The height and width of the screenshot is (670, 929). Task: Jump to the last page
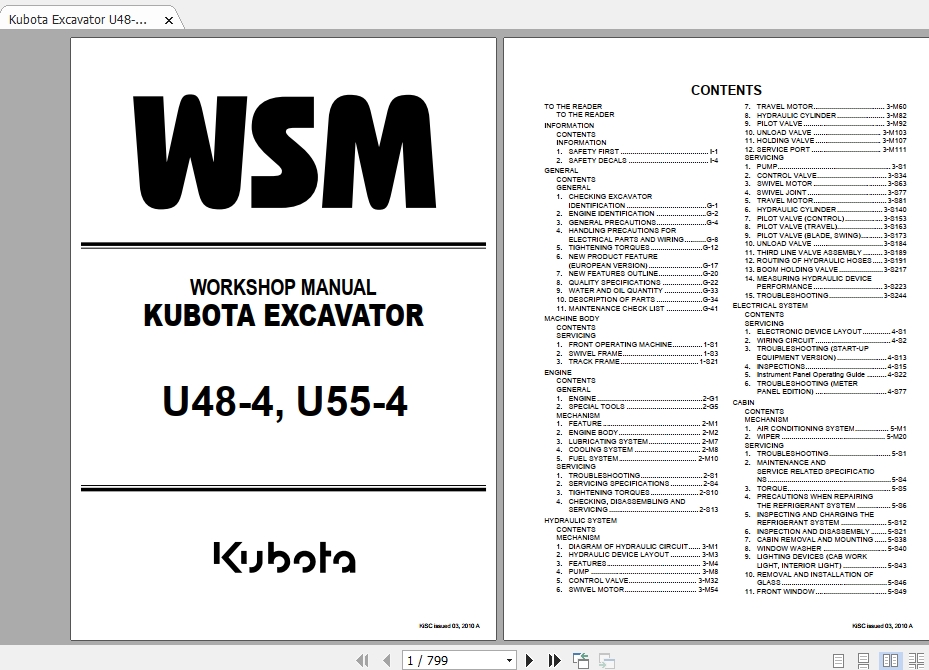pos(555,660)
